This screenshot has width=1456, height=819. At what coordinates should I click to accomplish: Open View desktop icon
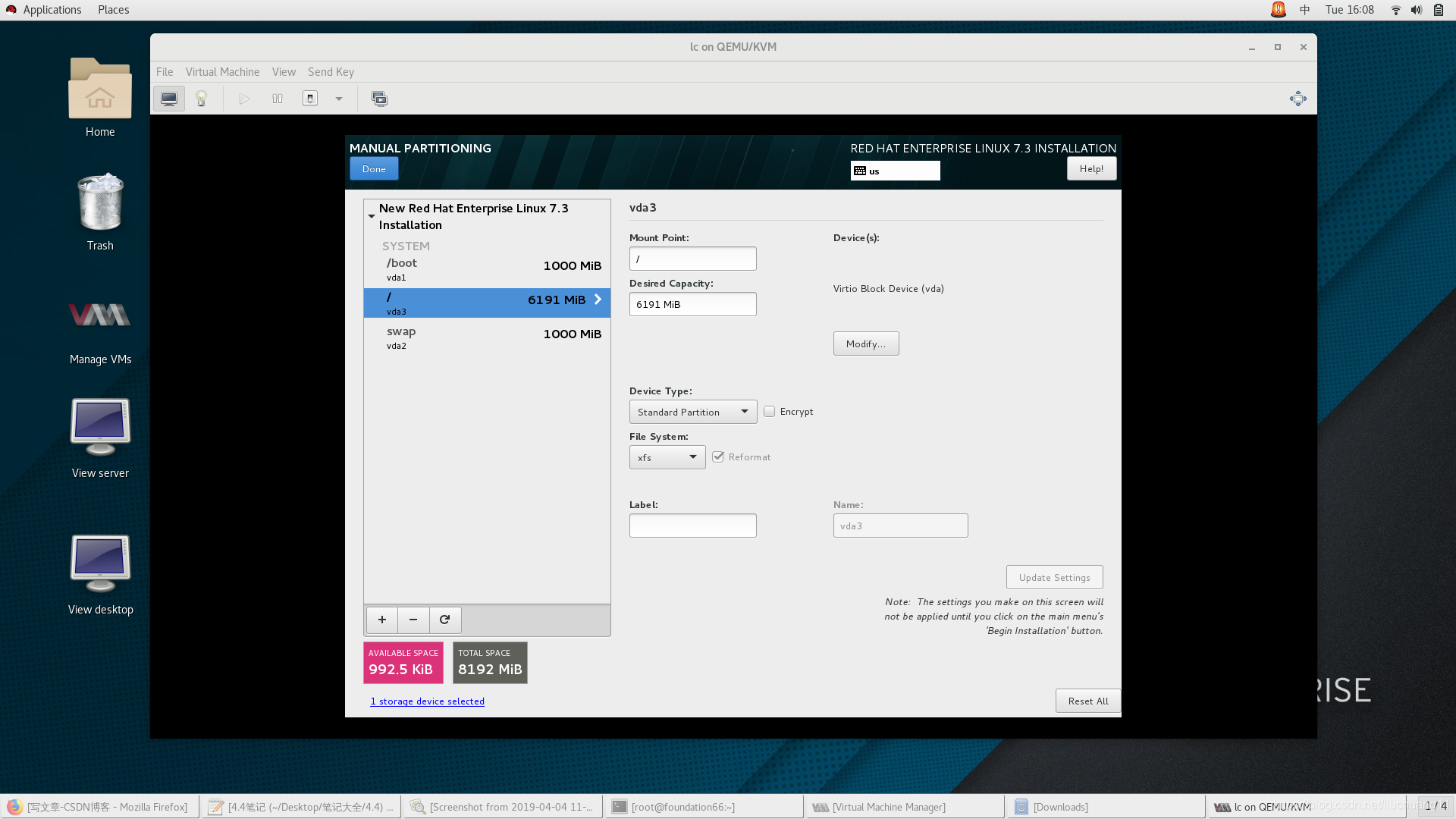100,575
